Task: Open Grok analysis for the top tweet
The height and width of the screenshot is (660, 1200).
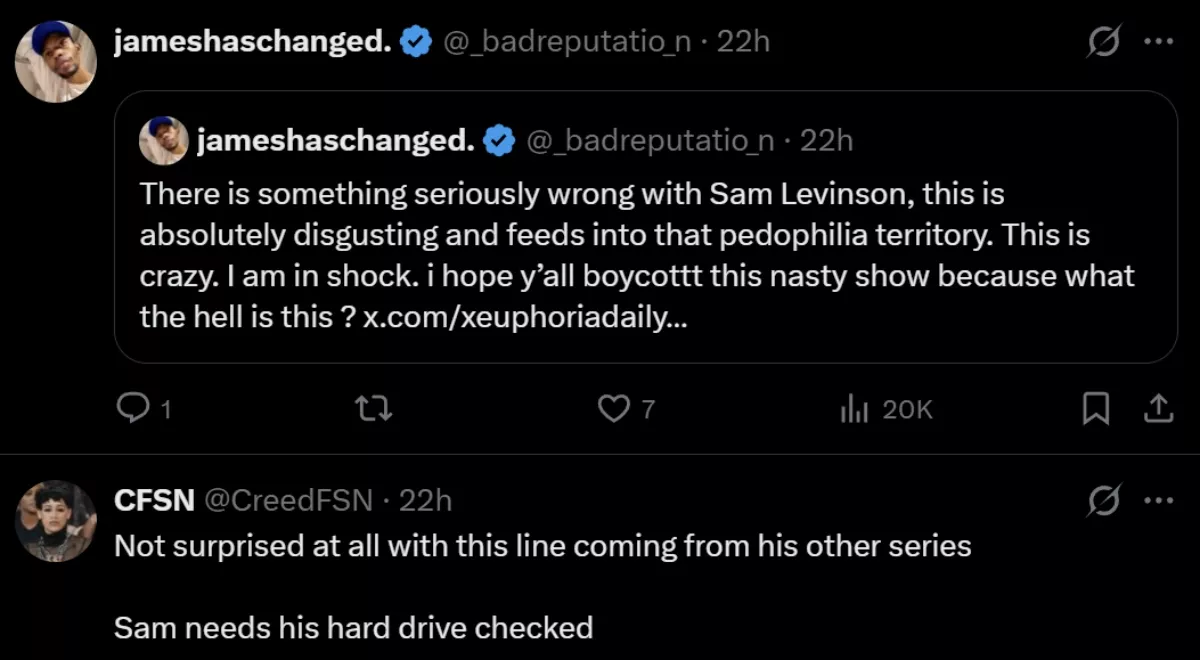Action: (x=1102, y=42)
